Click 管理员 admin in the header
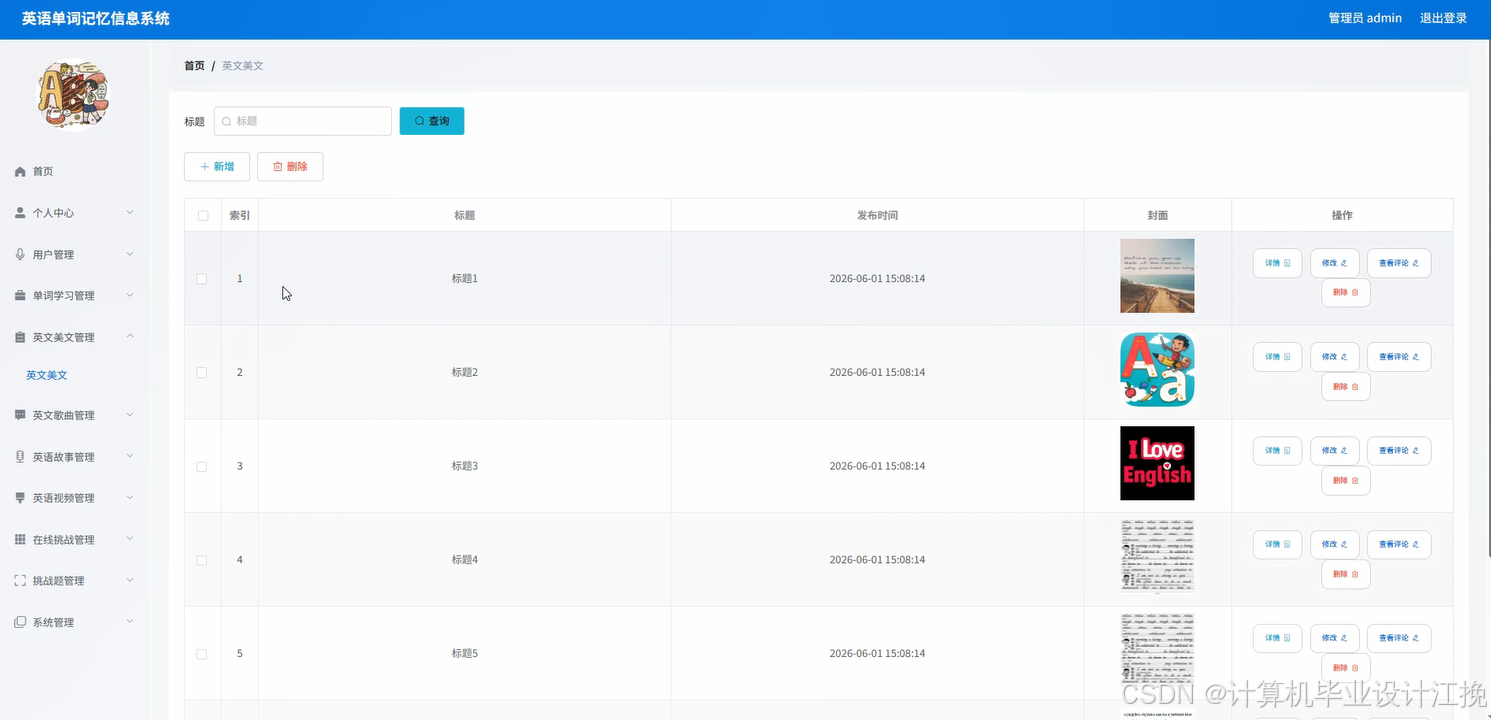Image resolution: width=1491 pixels, height=720 pixels. (1365, 18)
